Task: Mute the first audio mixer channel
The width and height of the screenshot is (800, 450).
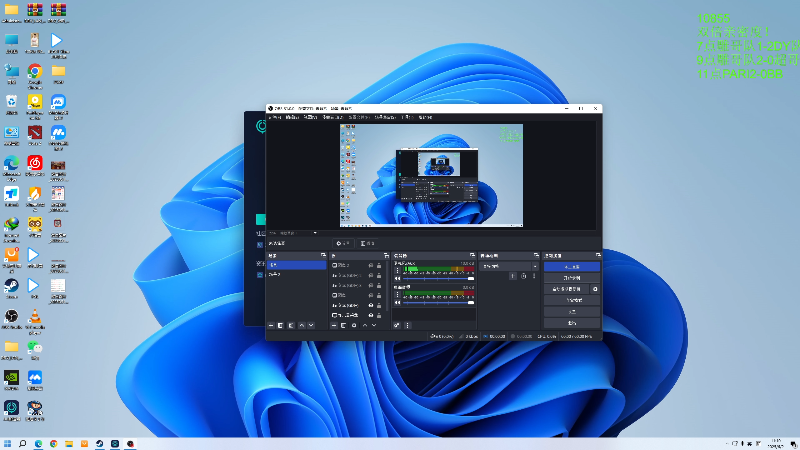Action: click(x=397, y=279)
